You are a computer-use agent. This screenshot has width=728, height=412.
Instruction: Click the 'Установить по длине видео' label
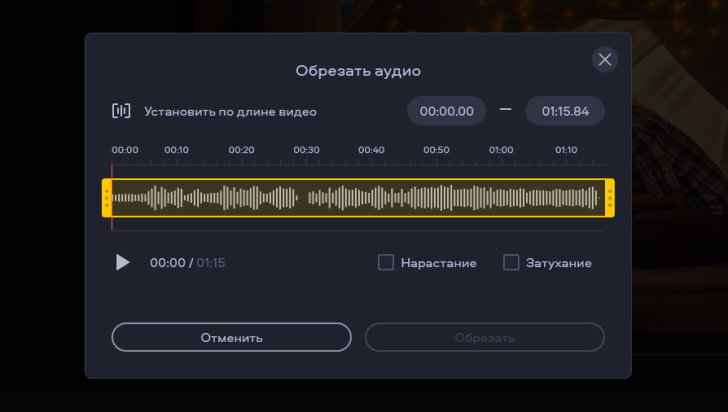point(230,112)
